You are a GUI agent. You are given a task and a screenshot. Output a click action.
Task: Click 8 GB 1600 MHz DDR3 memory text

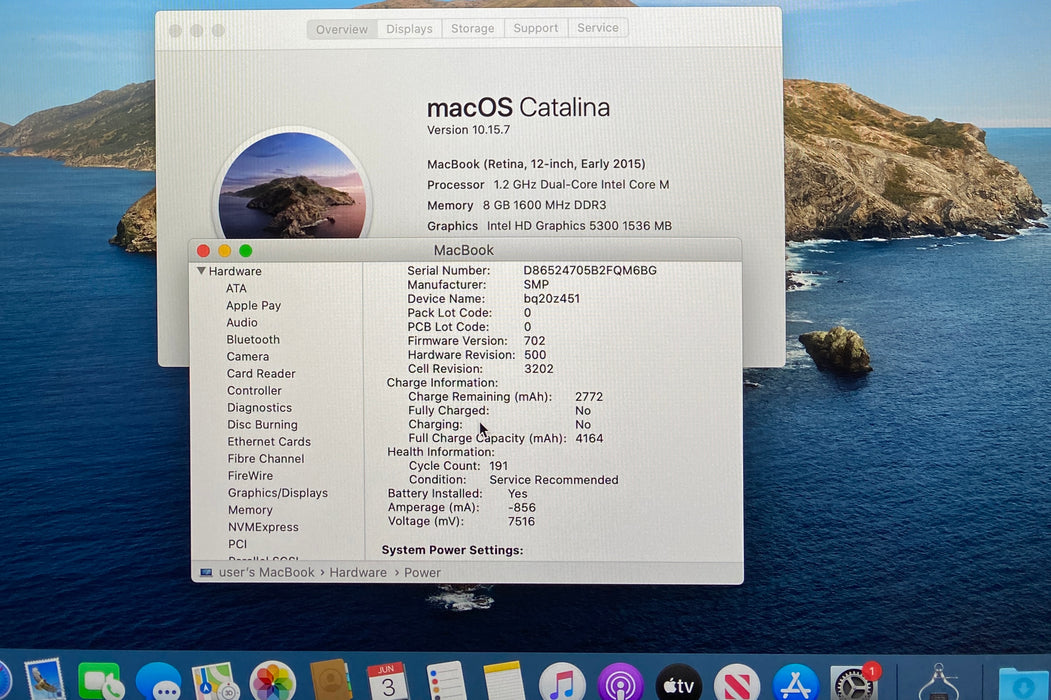[544, 205]
